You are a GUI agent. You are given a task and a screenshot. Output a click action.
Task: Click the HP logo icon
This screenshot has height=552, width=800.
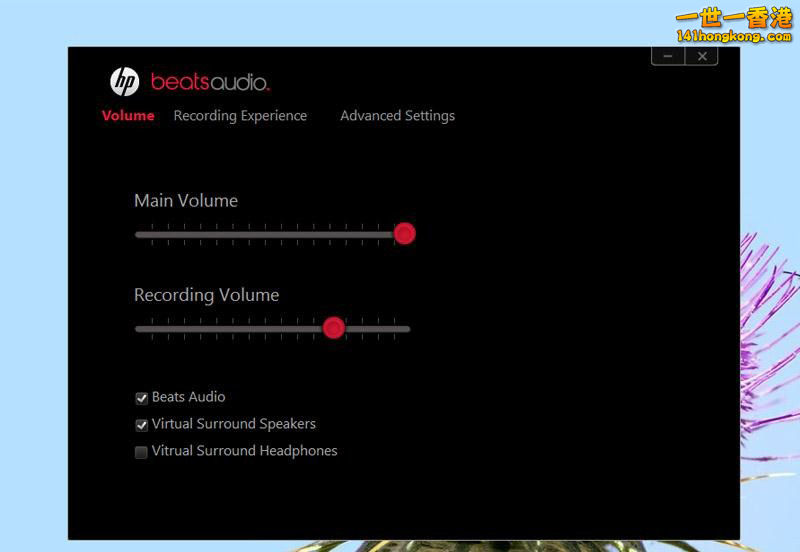click(x=124, y=81)
